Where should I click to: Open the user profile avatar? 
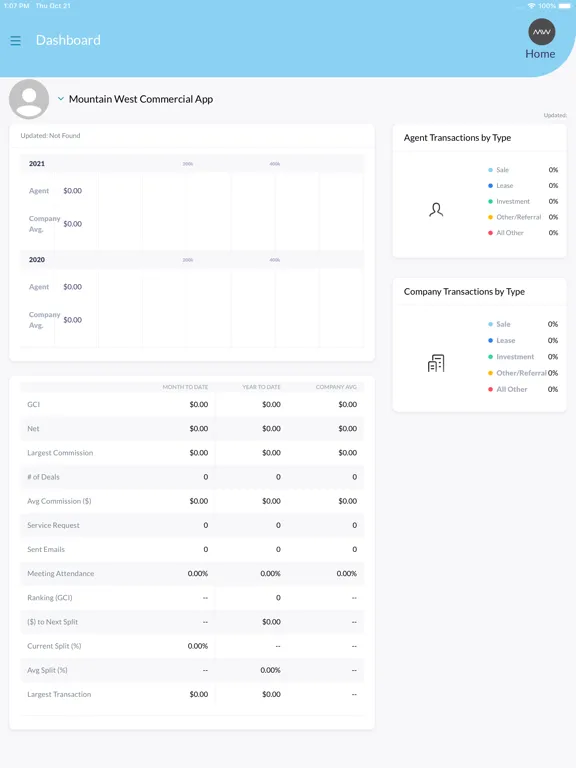point(29,99)
